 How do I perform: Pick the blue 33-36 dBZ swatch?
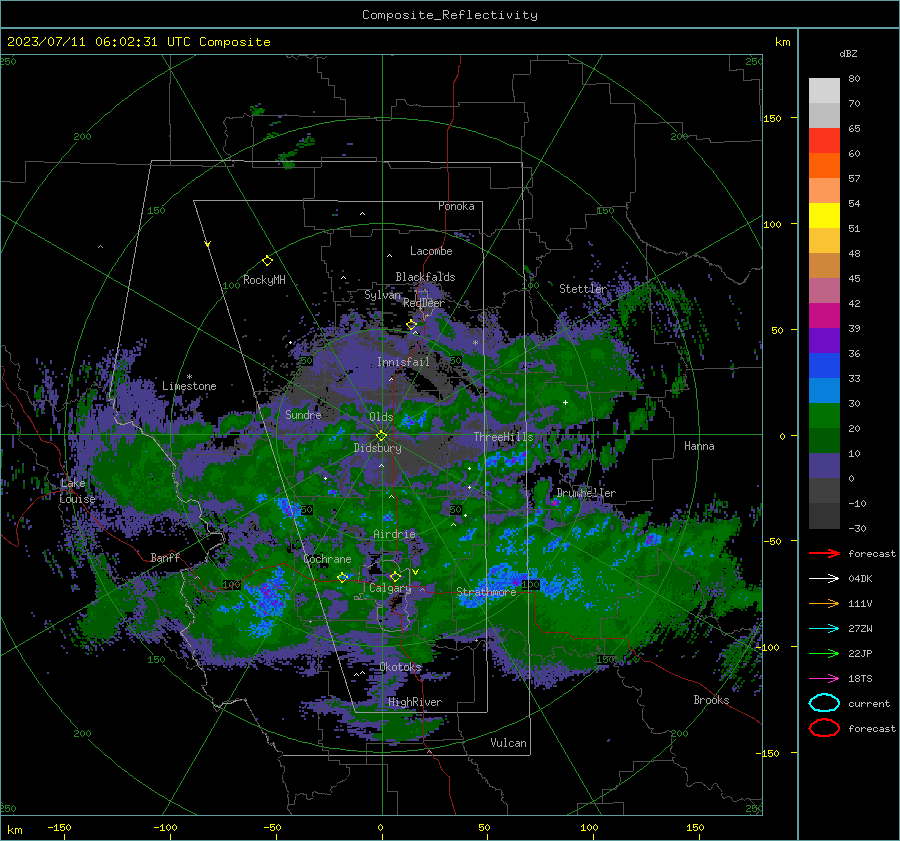click(x=824, y=366)
